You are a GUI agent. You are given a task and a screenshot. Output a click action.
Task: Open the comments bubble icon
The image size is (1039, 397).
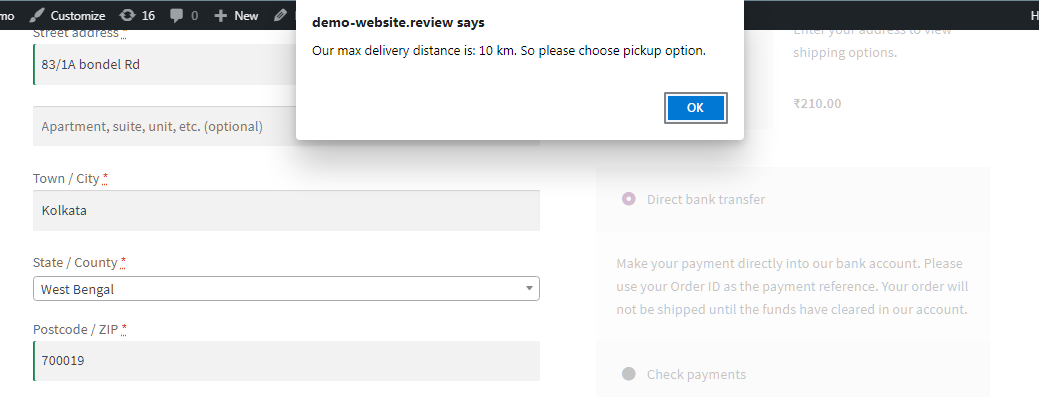pyautogui.click(x=176, y=16)
